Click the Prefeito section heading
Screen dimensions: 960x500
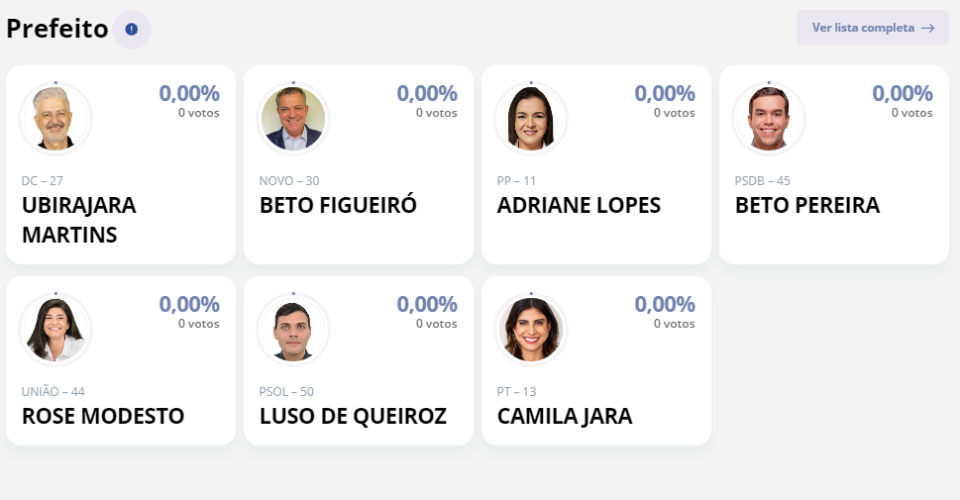click(x=57, y=29)
